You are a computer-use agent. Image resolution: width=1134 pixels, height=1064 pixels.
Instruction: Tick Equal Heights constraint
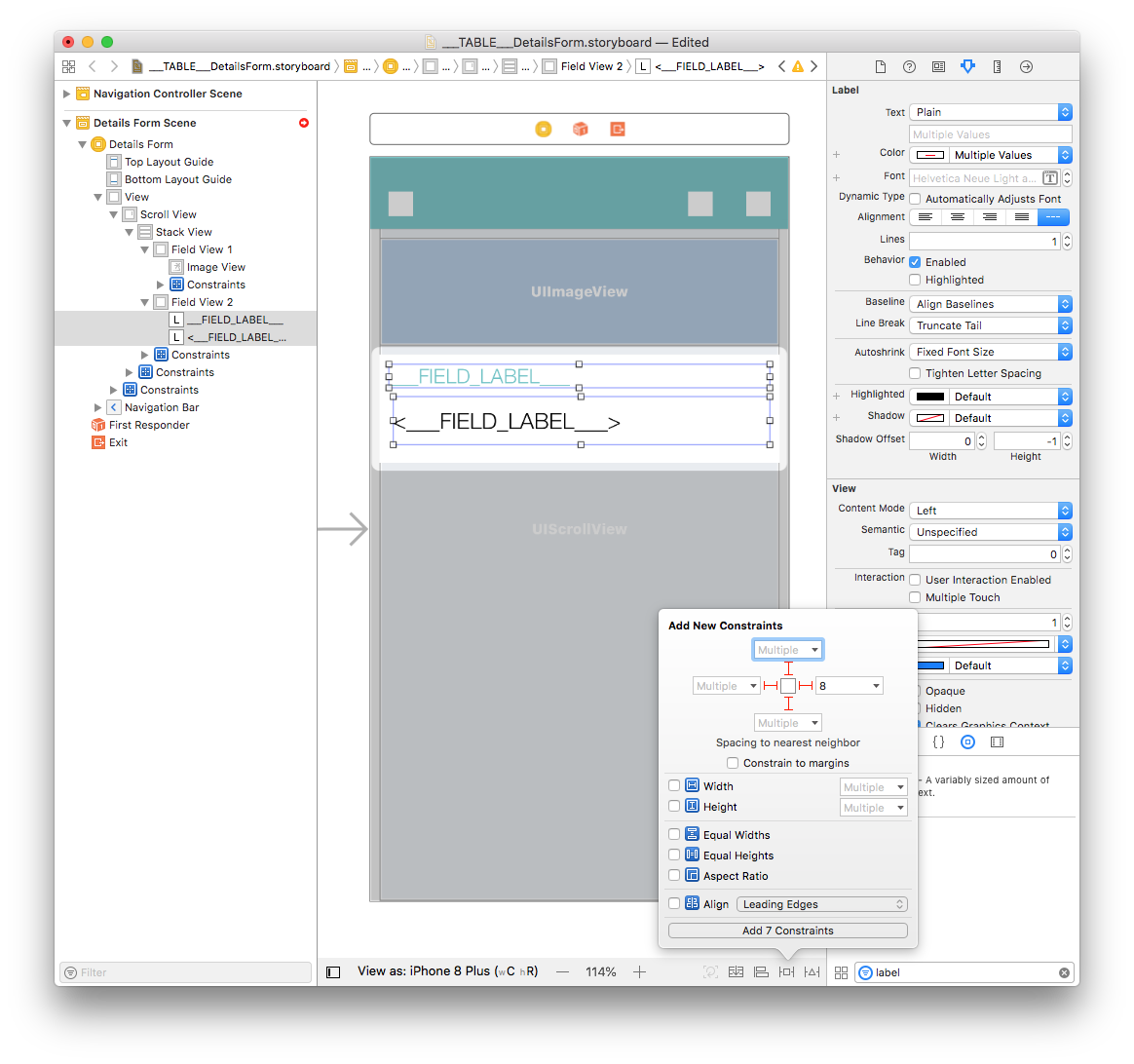point(674,855)
